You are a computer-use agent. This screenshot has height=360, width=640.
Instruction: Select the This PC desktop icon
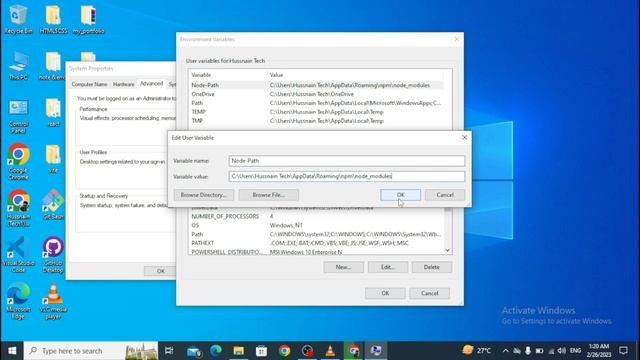[x=18, y=66]
